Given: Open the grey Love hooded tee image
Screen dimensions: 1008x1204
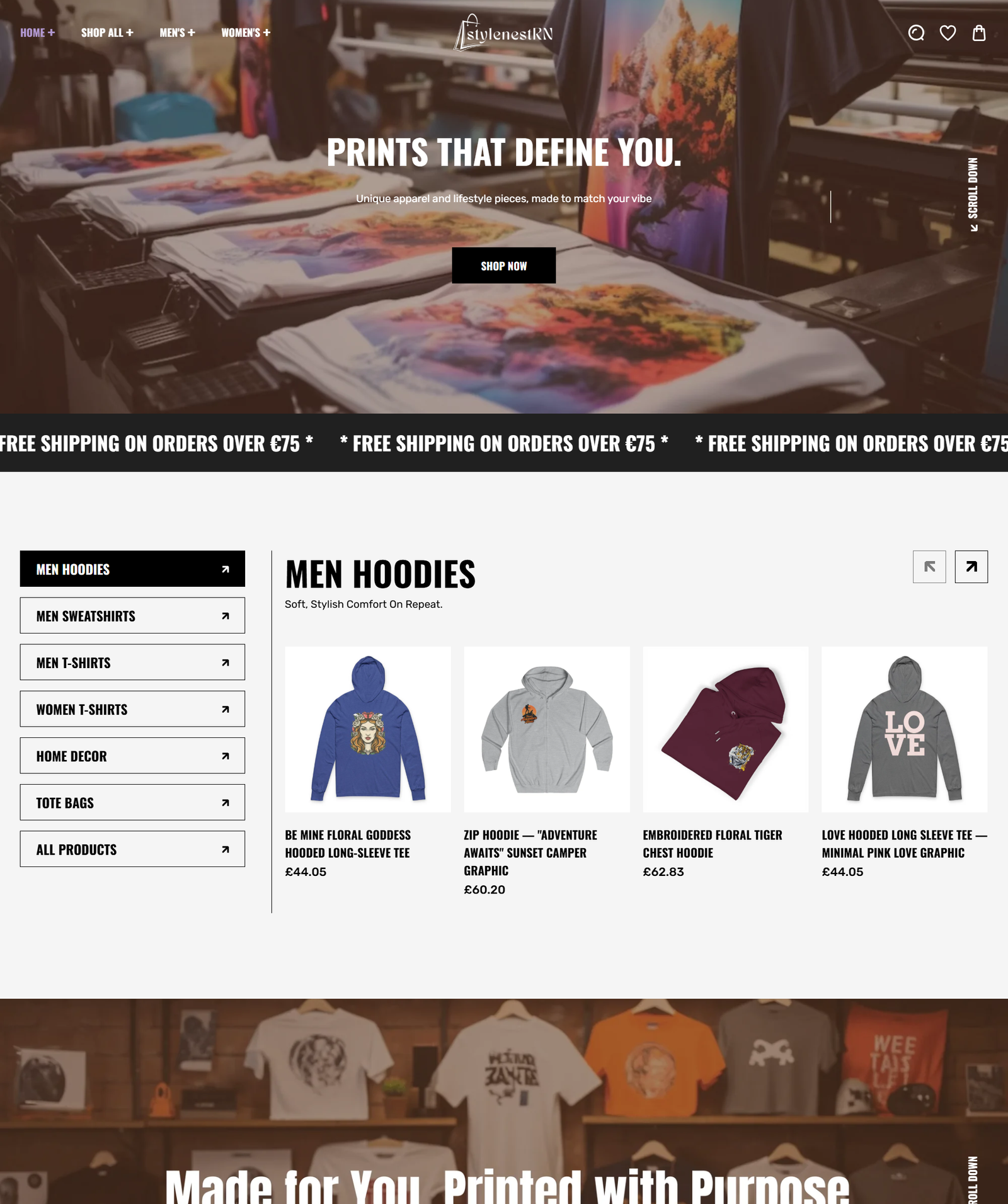Looking at the screenshot, I should pos(905,729).
